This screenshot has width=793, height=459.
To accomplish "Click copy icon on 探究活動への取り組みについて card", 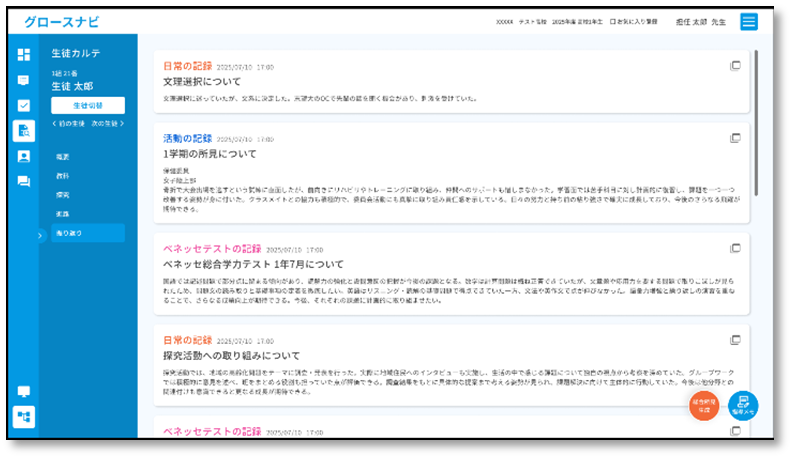I will (735, 340).
